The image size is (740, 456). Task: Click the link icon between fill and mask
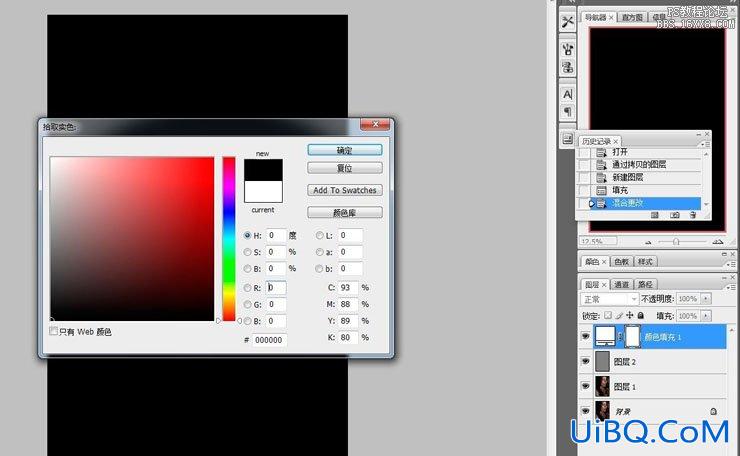click(620, 337)
